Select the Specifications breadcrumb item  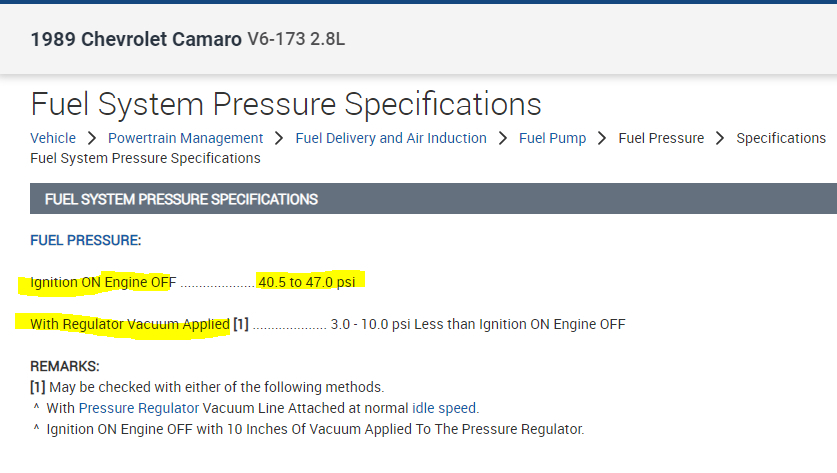(781, 138)
